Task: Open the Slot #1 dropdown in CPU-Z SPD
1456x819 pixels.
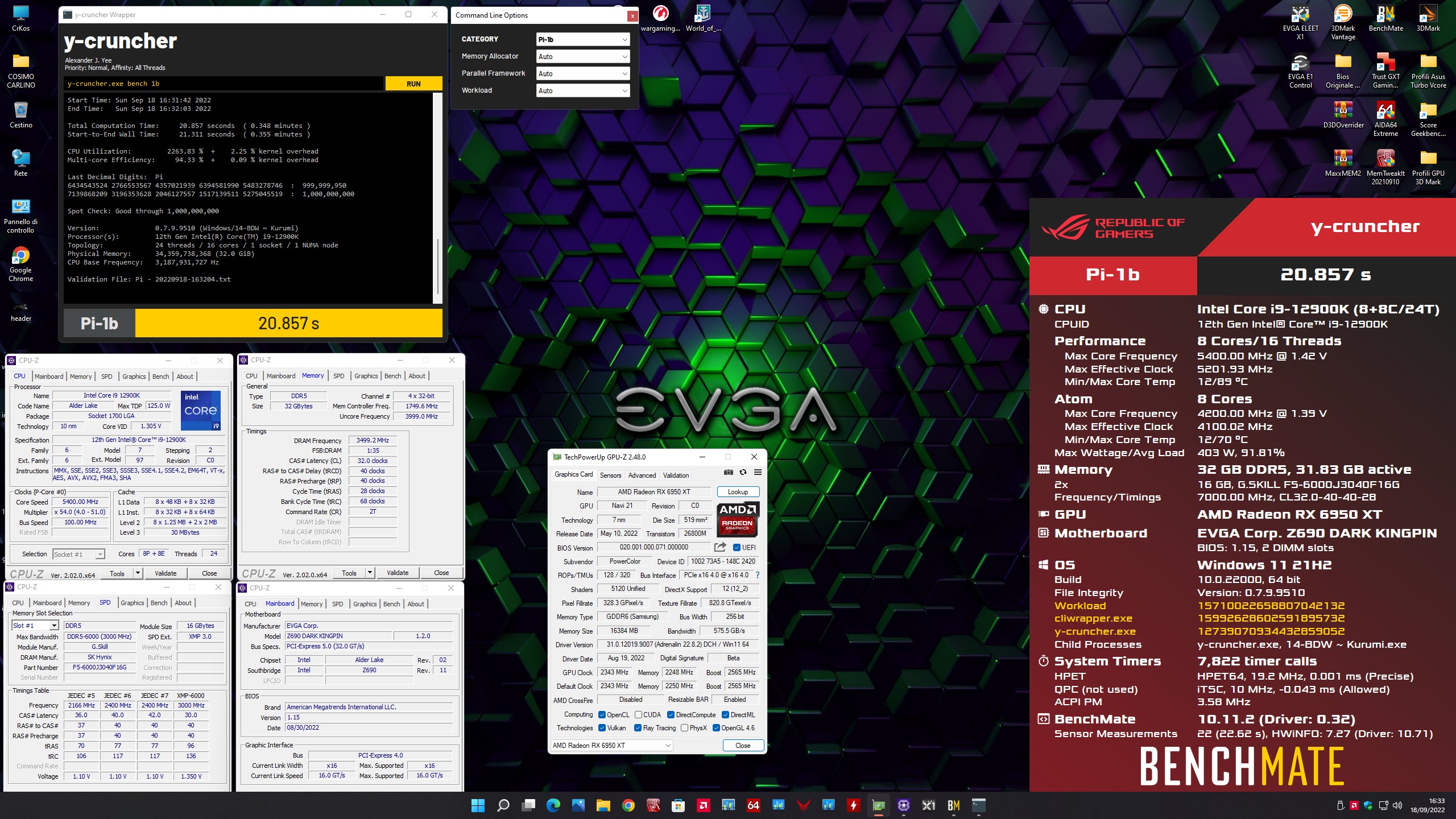Action: 35,626
